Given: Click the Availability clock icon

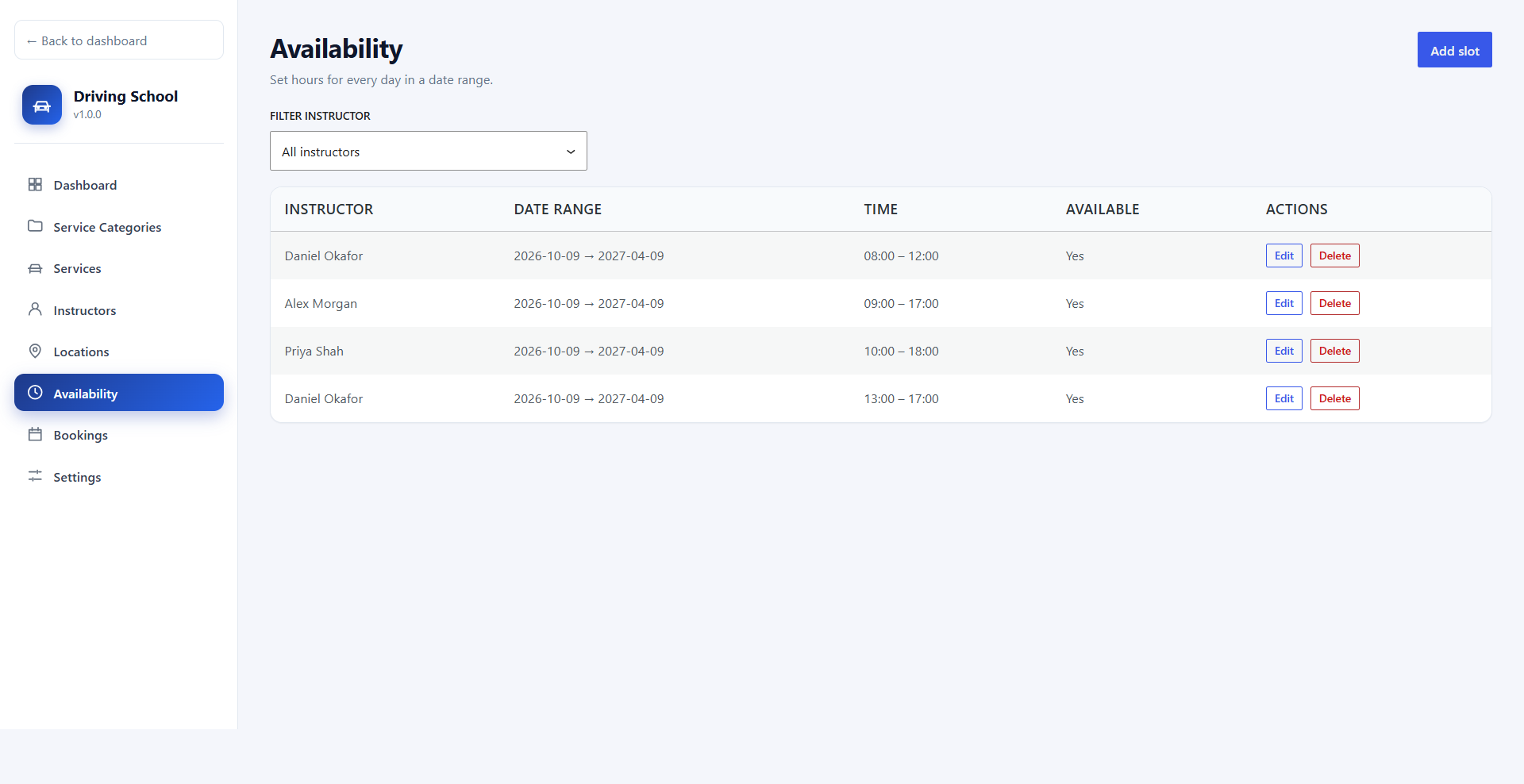Looking at the screenshot, I should (35, 393).
